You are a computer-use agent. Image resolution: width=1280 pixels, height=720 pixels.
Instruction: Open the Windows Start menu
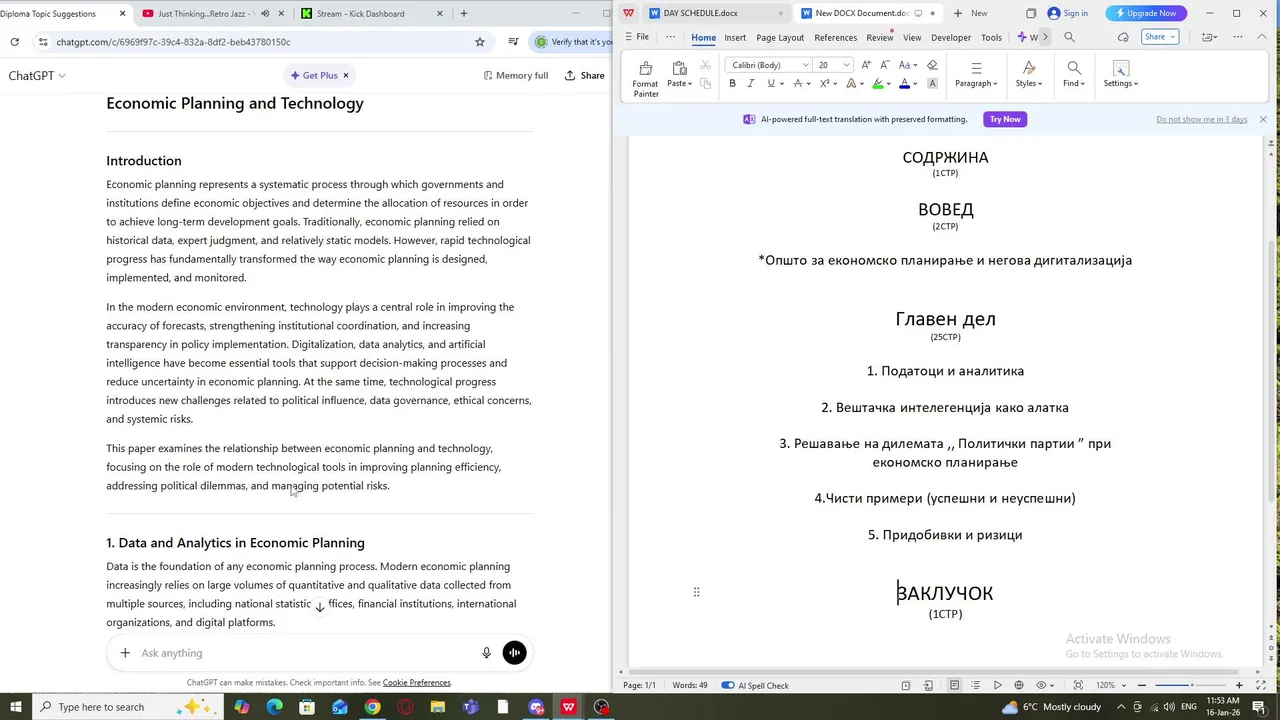(16, 707)
